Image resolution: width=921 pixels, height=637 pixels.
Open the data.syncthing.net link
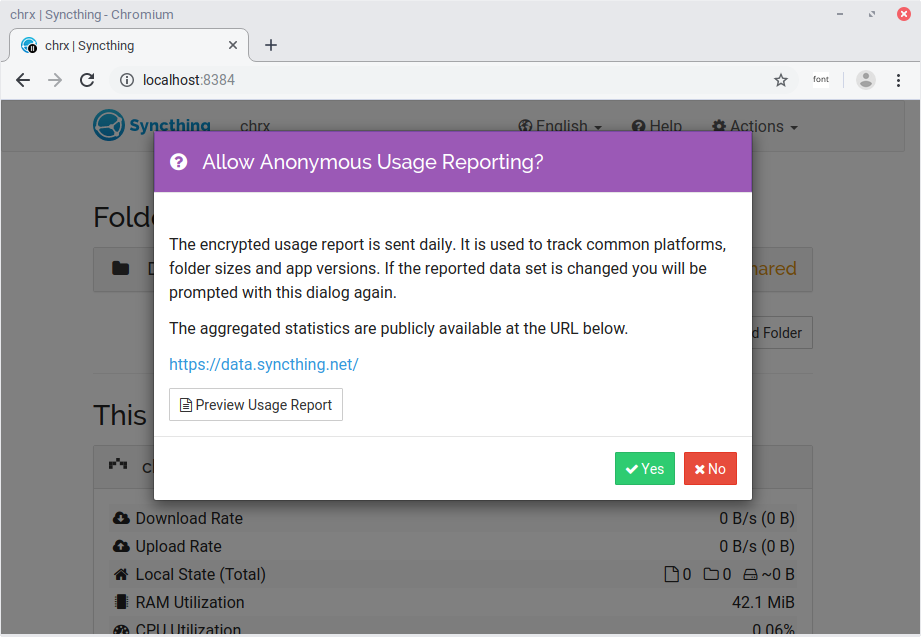[x=263, y=364]
